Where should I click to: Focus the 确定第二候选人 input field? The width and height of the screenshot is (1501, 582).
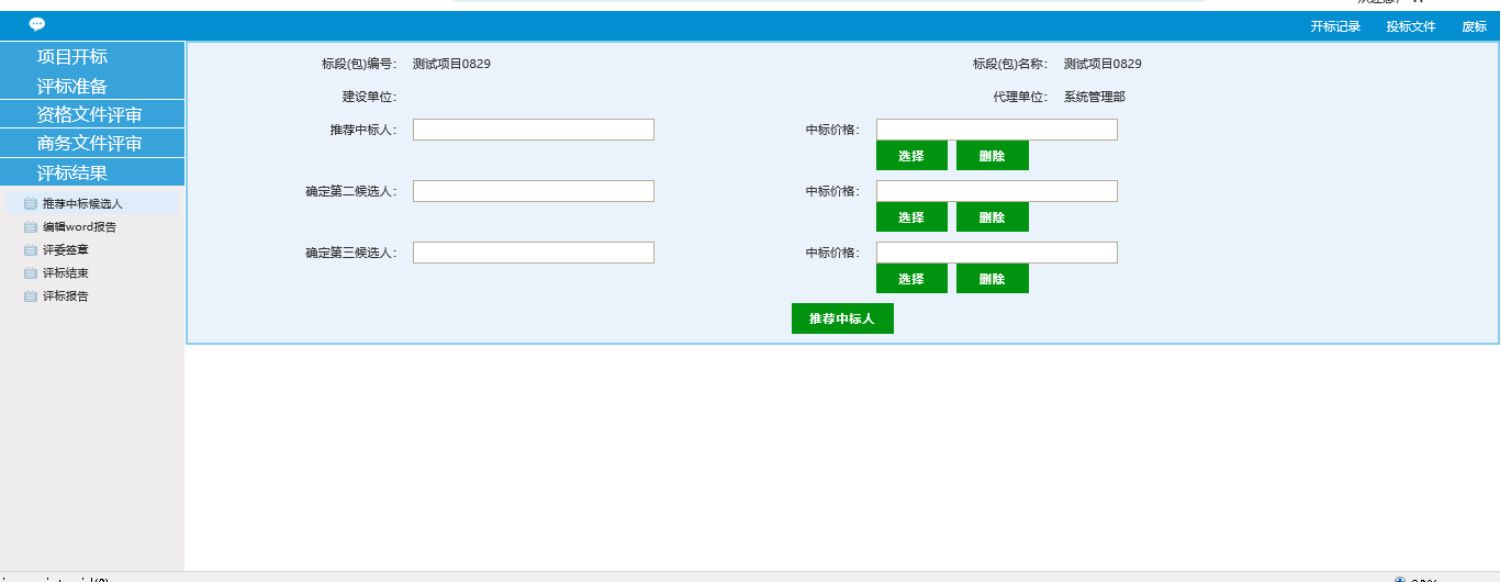[533, 192]
